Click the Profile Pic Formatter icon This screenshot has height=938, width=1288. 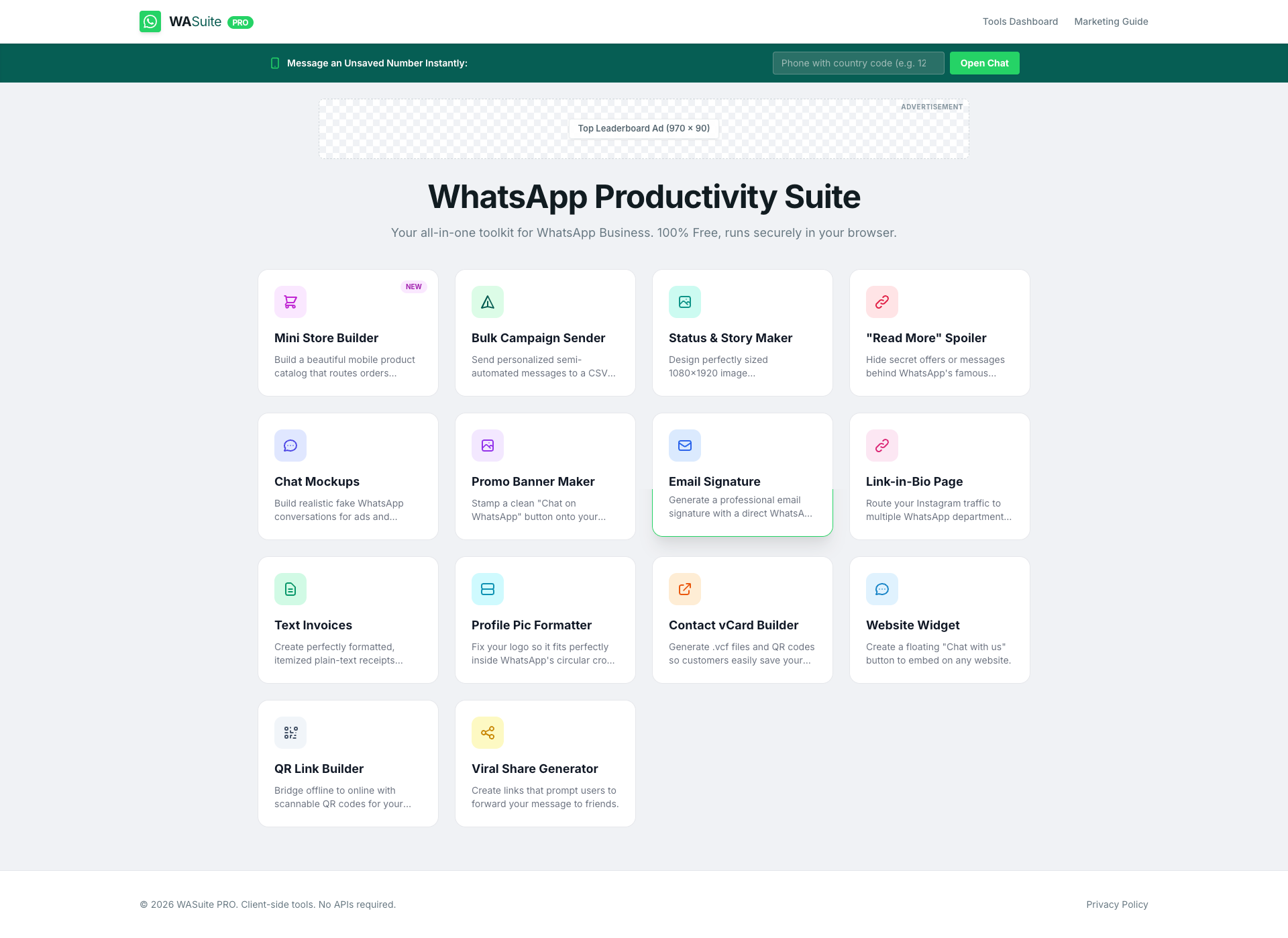[x=488, y=589]
